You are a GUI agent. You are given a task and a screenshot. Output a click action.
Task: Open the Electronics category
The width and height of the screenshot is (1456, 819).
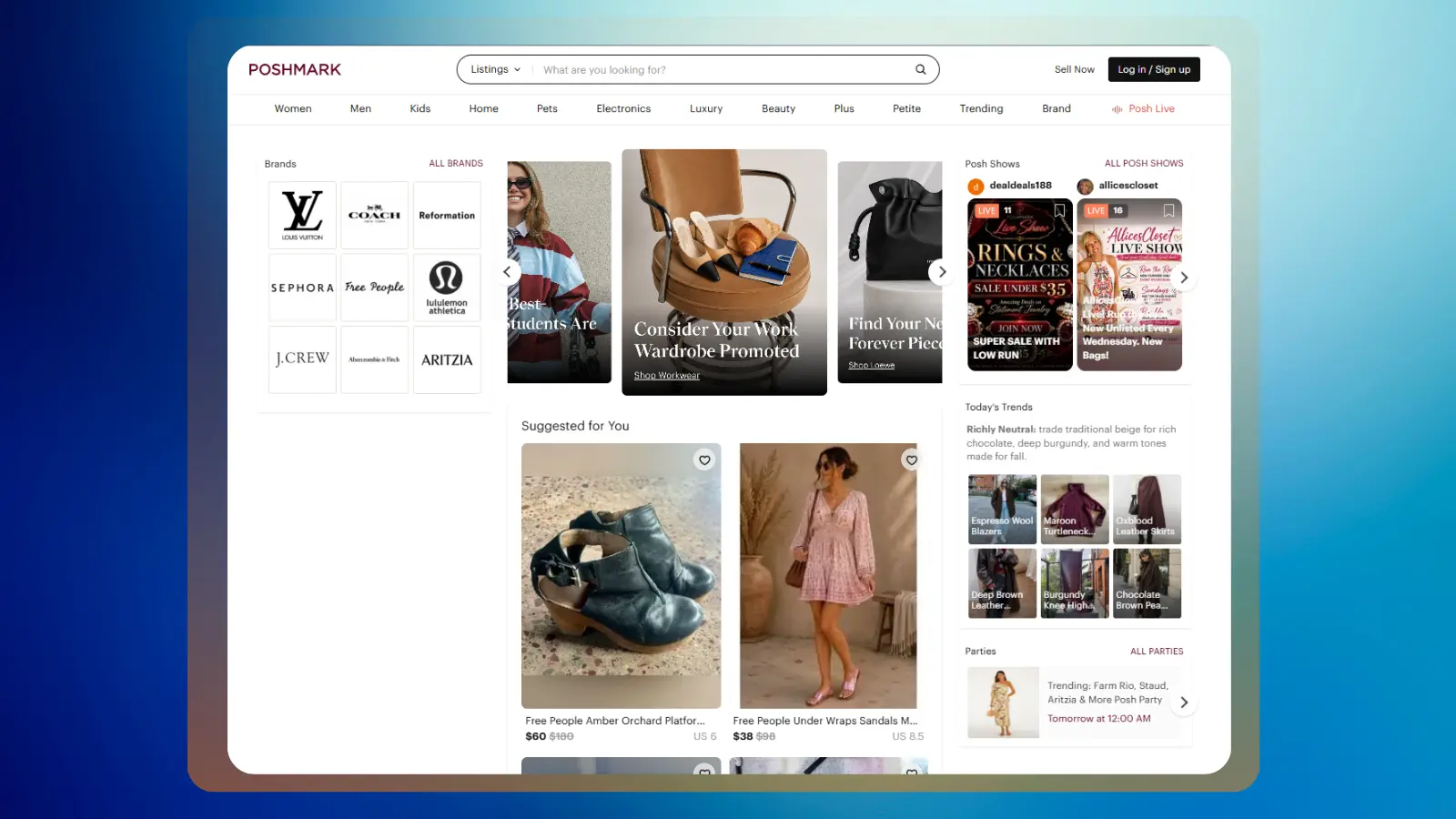[x=623, y=108]
